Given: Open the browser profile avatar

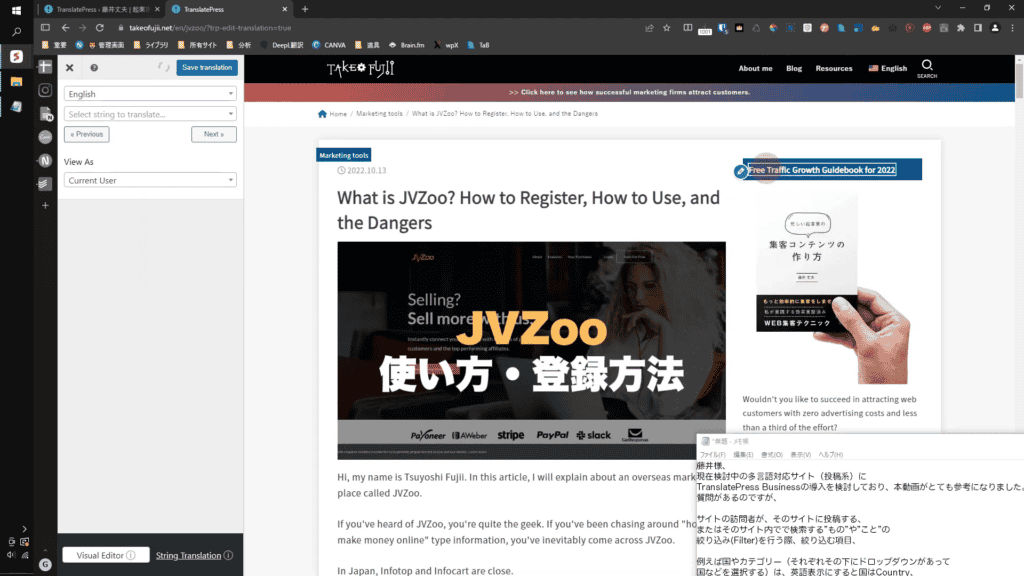Looking at the screenshot, I should [995, 28].
